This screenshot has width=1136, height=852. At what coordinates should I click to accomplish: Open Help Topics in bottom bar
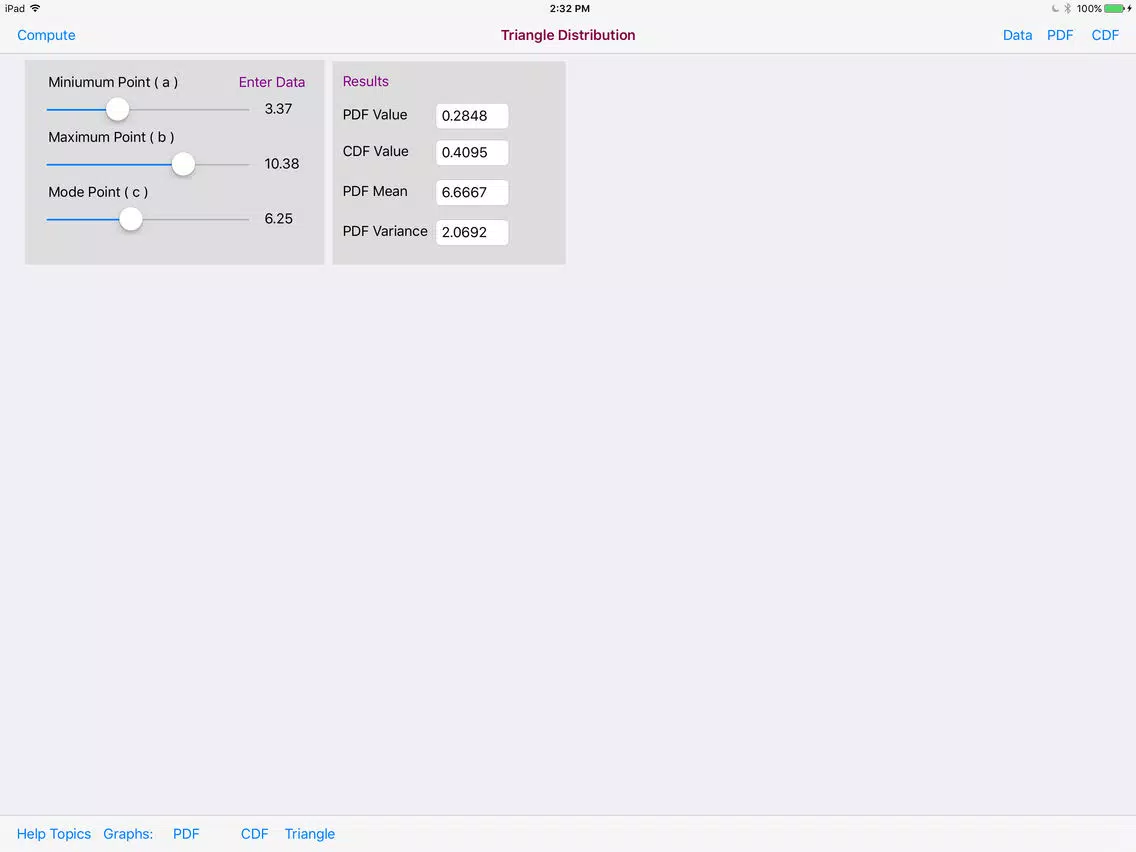click(x=54, y=834)
